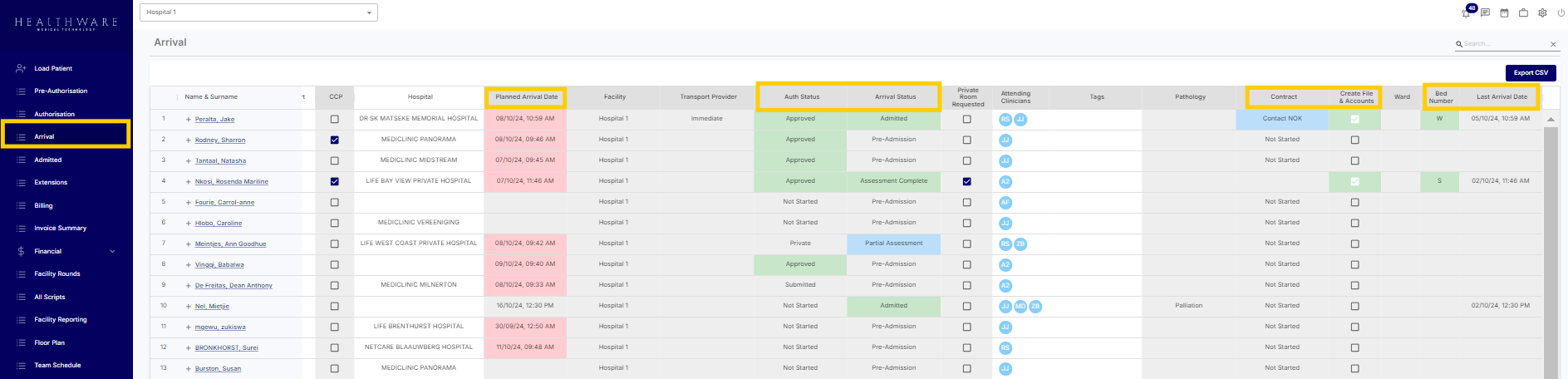Check Create File & Accounts for Tantaal, Natasha
This screenshot has width=1568, height=379.
click(1354, 160)
